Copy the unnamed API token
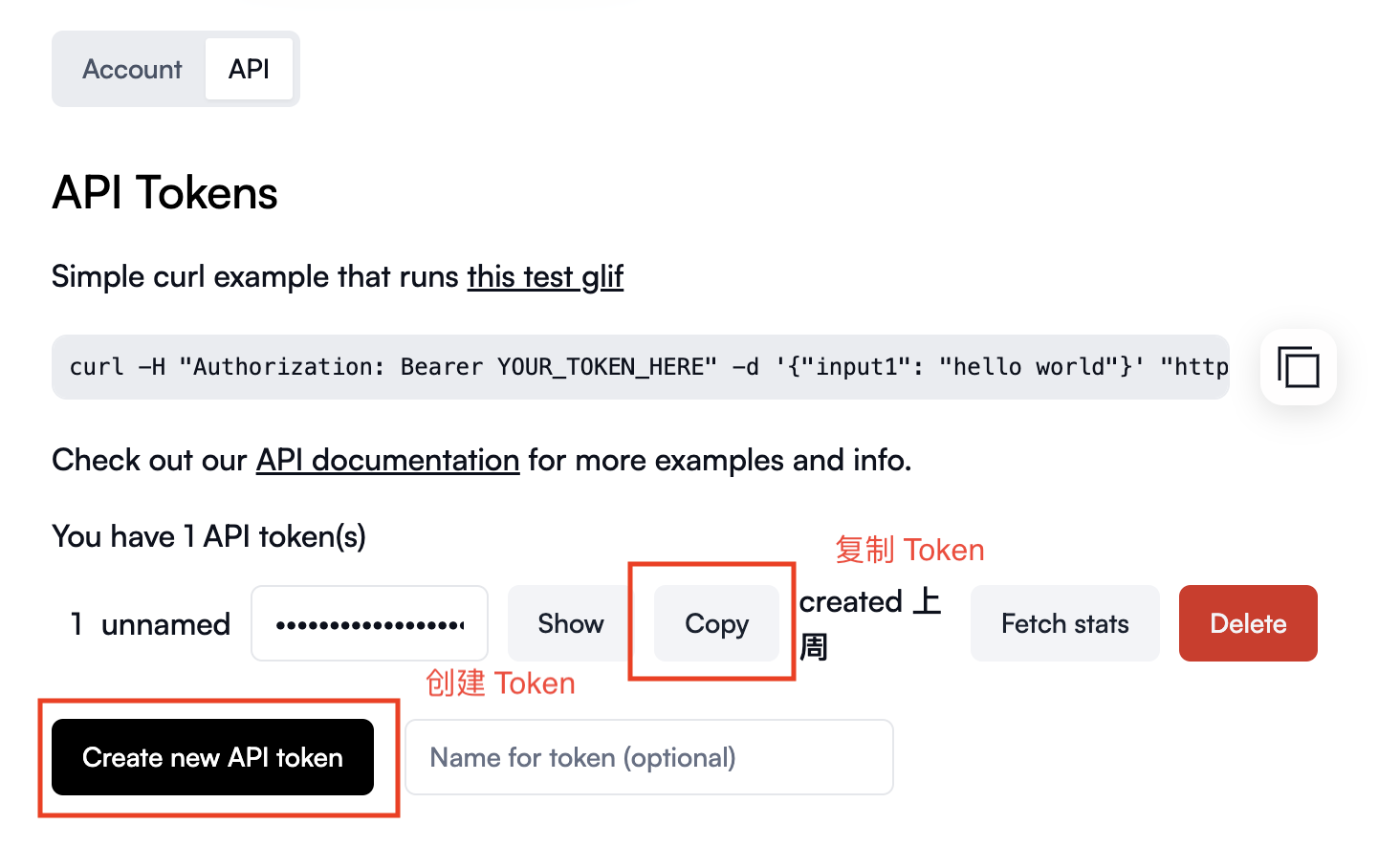The height and width of the screenshot is (868, 1400). [716, 623]
